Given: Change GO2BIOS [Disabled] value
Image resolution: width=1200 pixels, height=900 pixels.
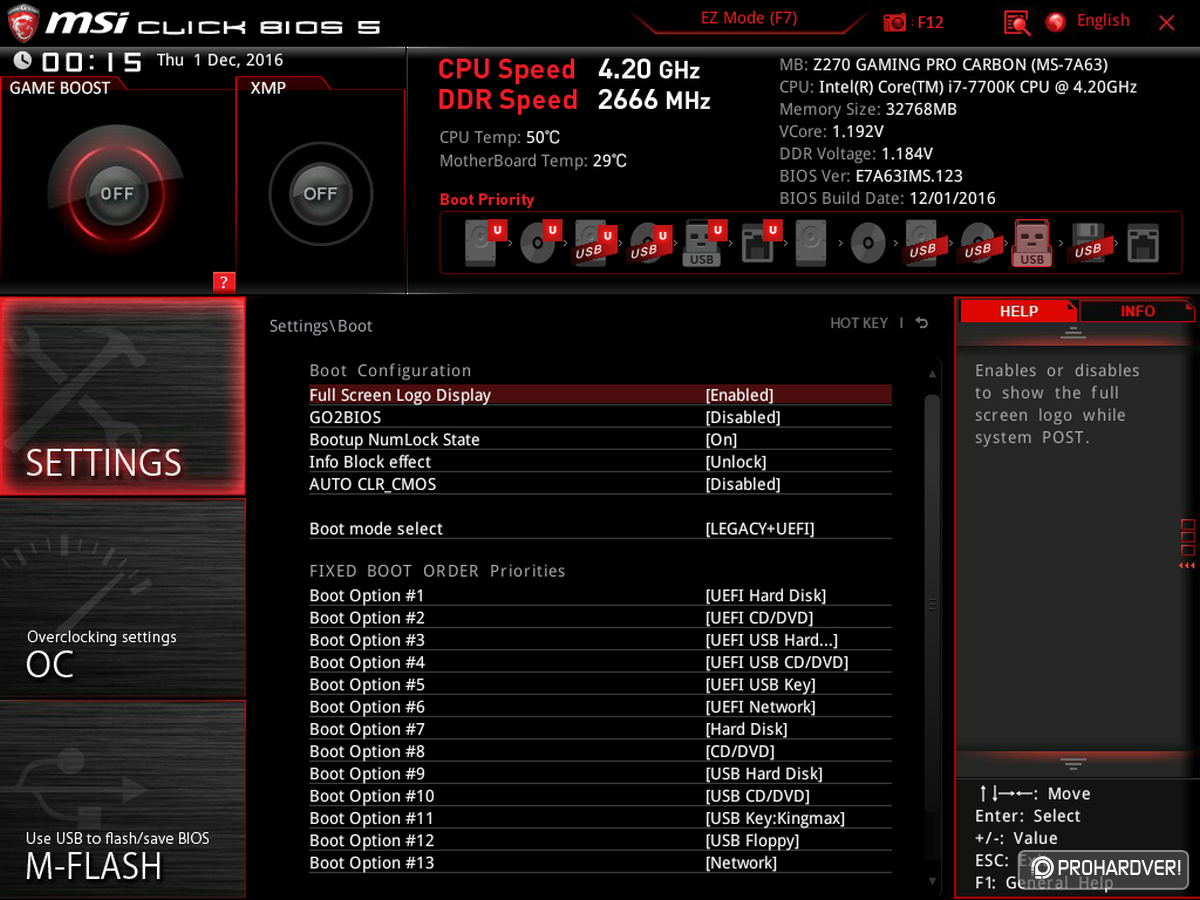Looking at the screenshot, I should click(x=743, y=417).
